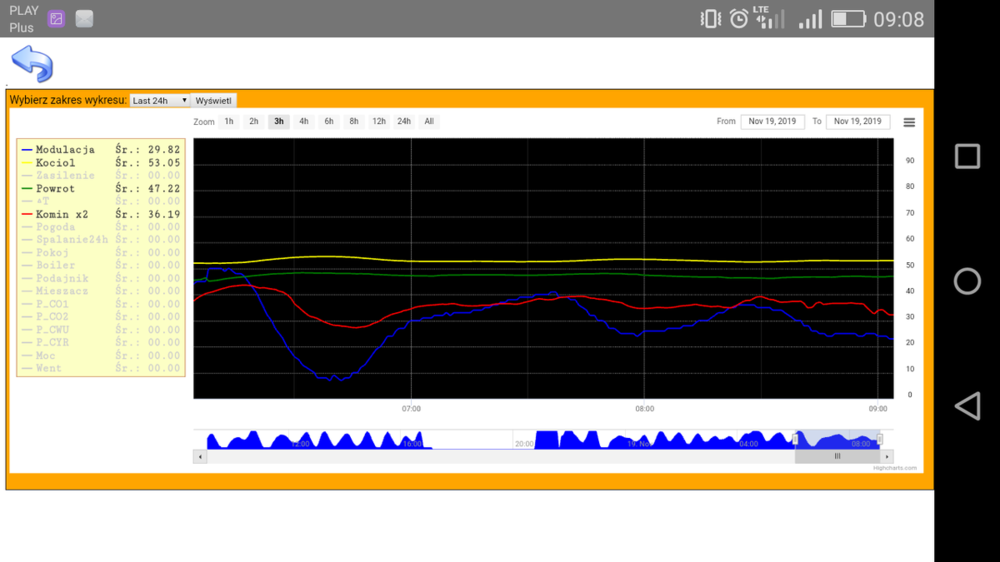Screen dimensions: 1000x562
Task: Tap the battery icon in status bar
Action: click(848, 19)
